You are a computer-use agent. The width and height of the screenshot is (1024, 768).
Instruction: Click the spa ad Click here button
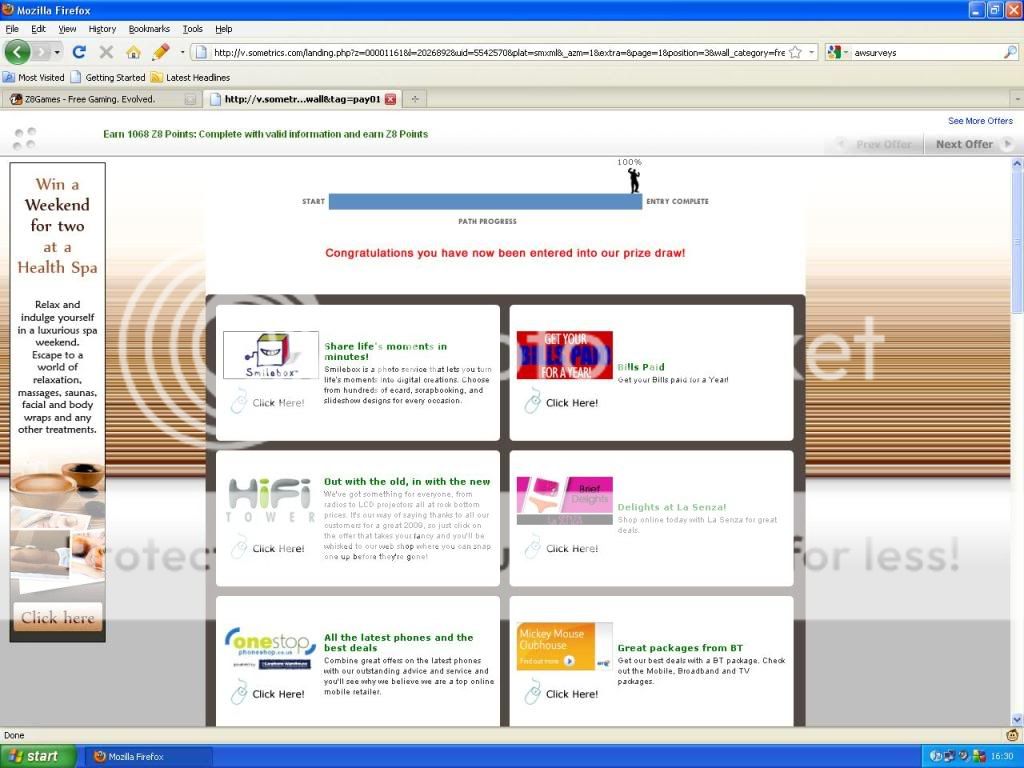point(58,617)
